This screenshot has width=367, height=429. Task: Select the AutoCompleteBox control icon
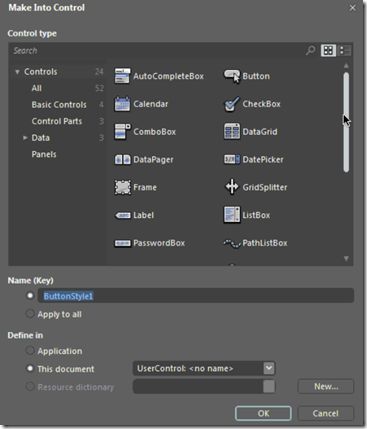click(x=122, y=76)
